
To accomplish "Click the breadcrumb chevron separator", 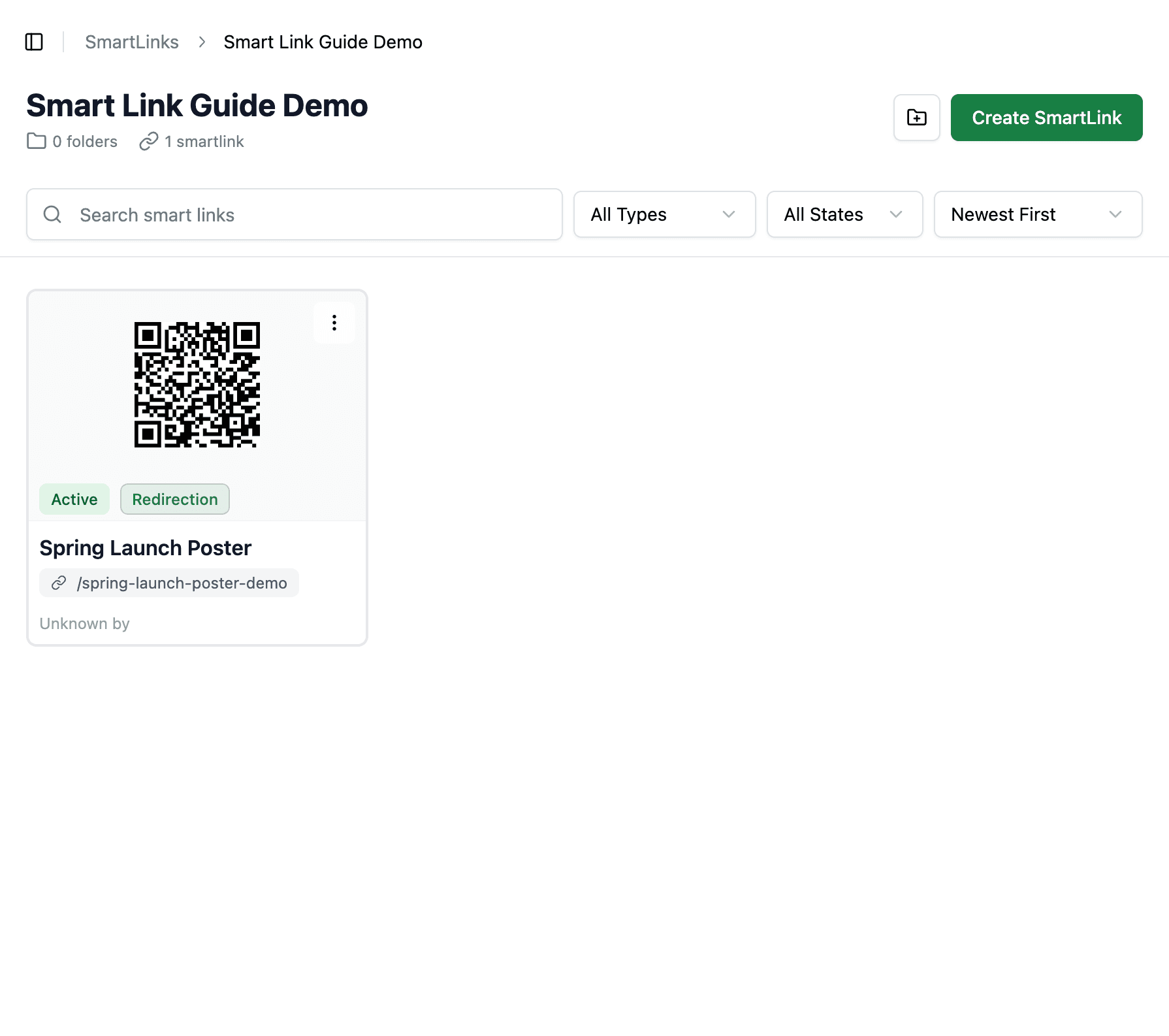I will point(202,42).
